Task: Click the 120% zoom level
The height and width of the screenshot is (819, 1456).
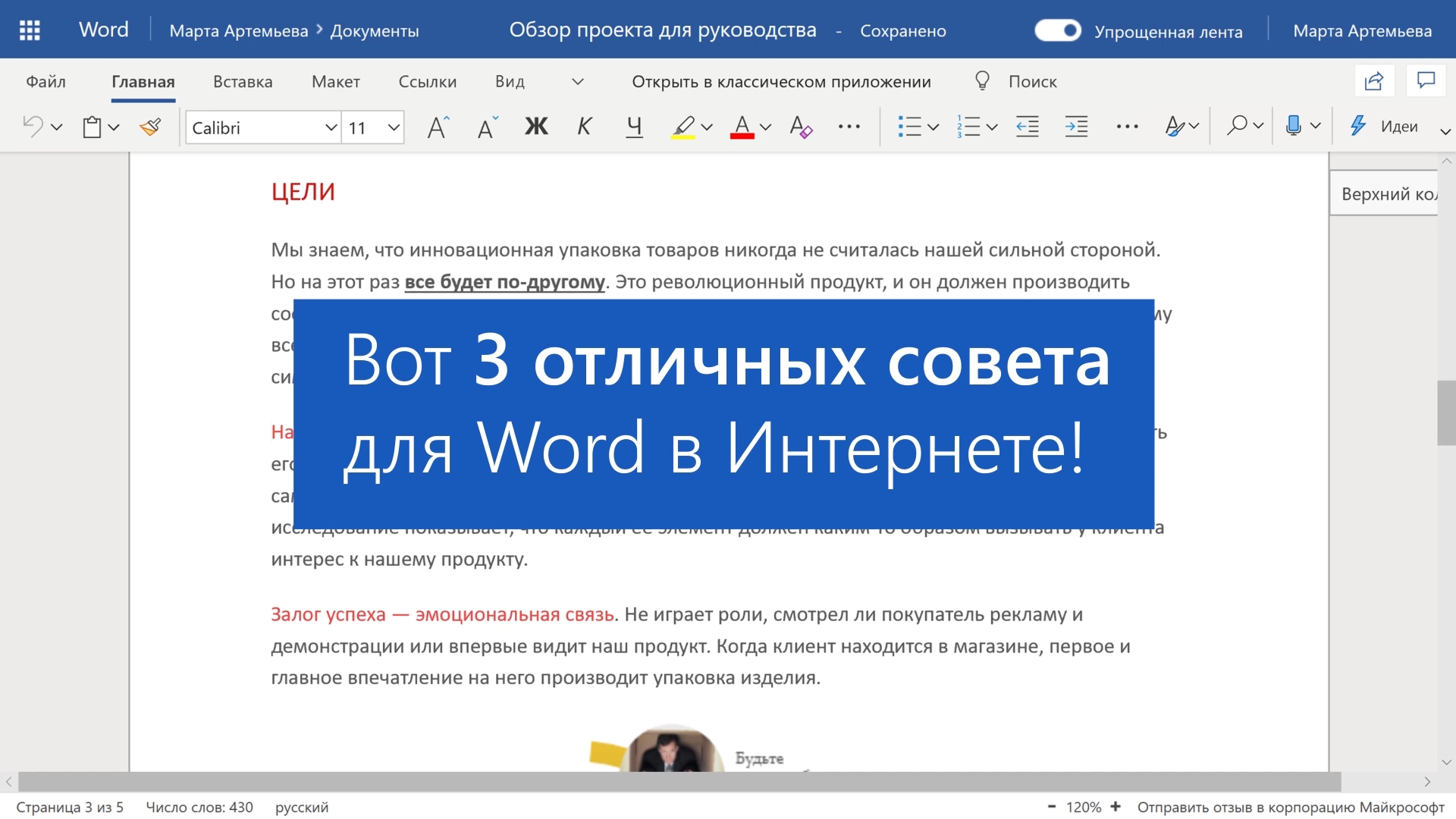Action: (x=1084, y=807)
